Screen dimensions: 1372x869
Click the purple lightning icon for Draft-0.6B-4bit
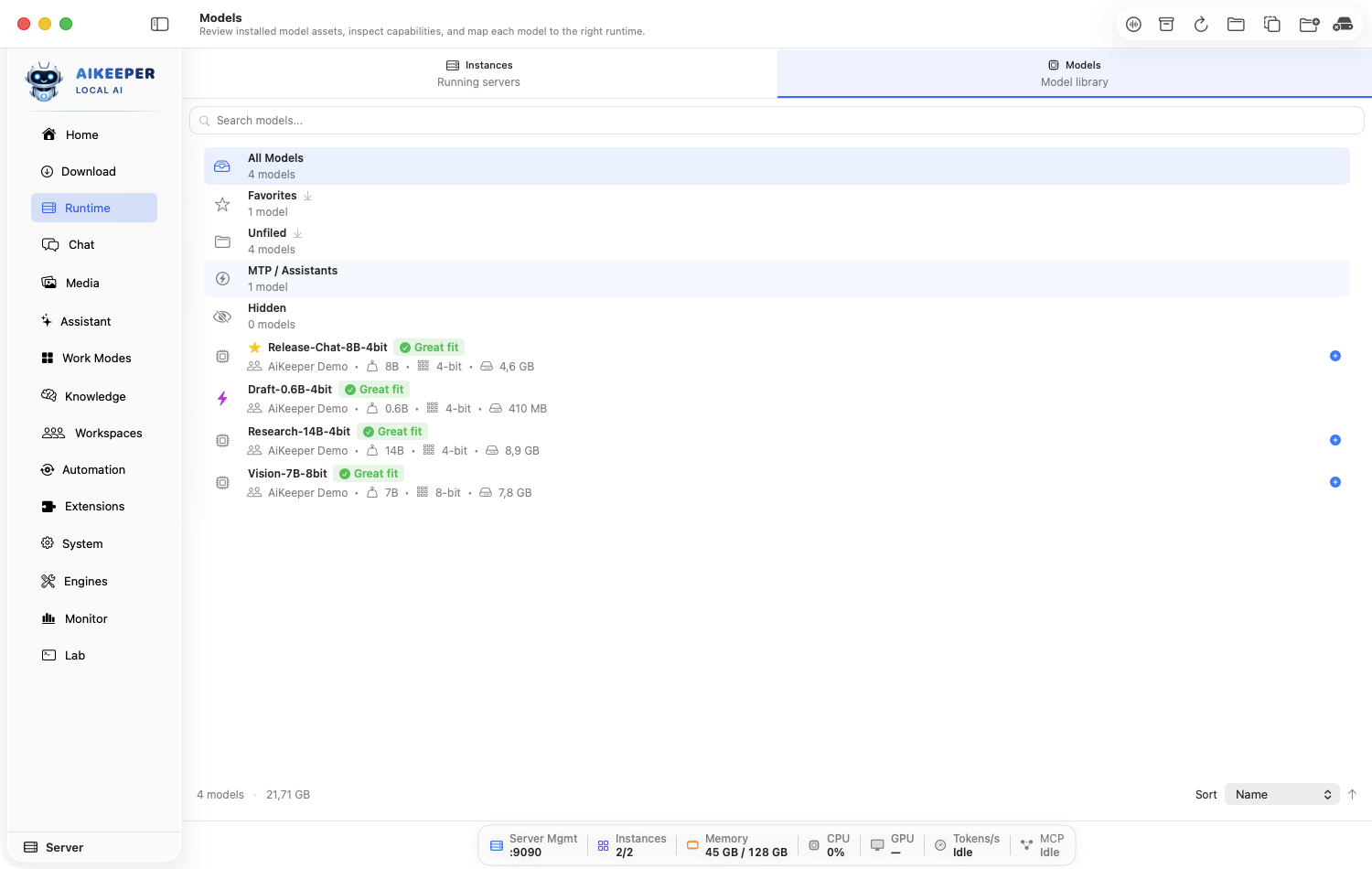(x=222, y=398)
